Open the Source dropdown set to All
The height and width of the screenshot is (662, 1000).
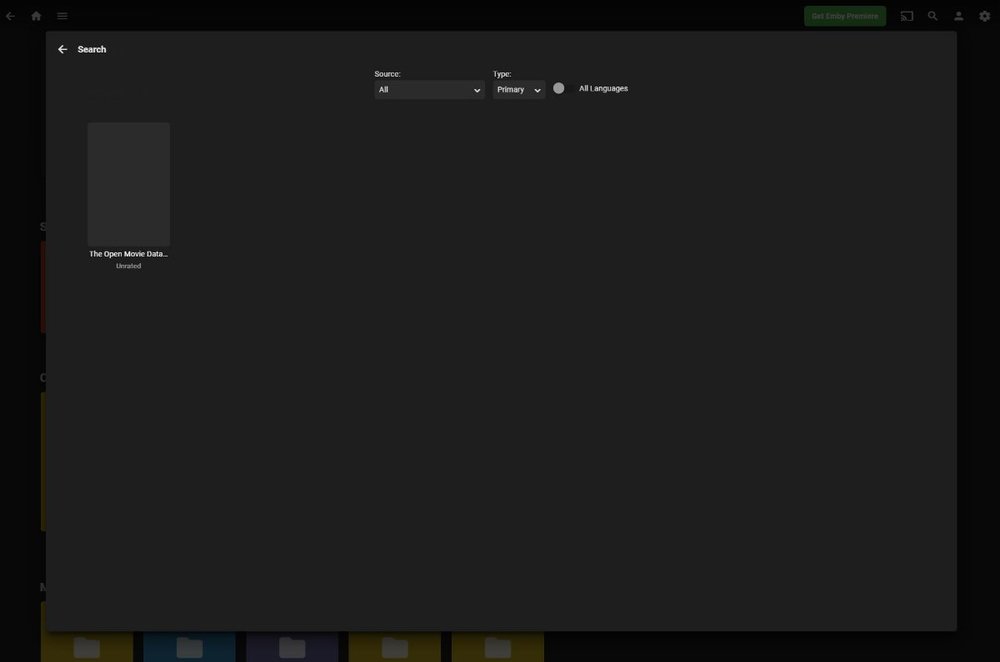[x=429, y=89]
